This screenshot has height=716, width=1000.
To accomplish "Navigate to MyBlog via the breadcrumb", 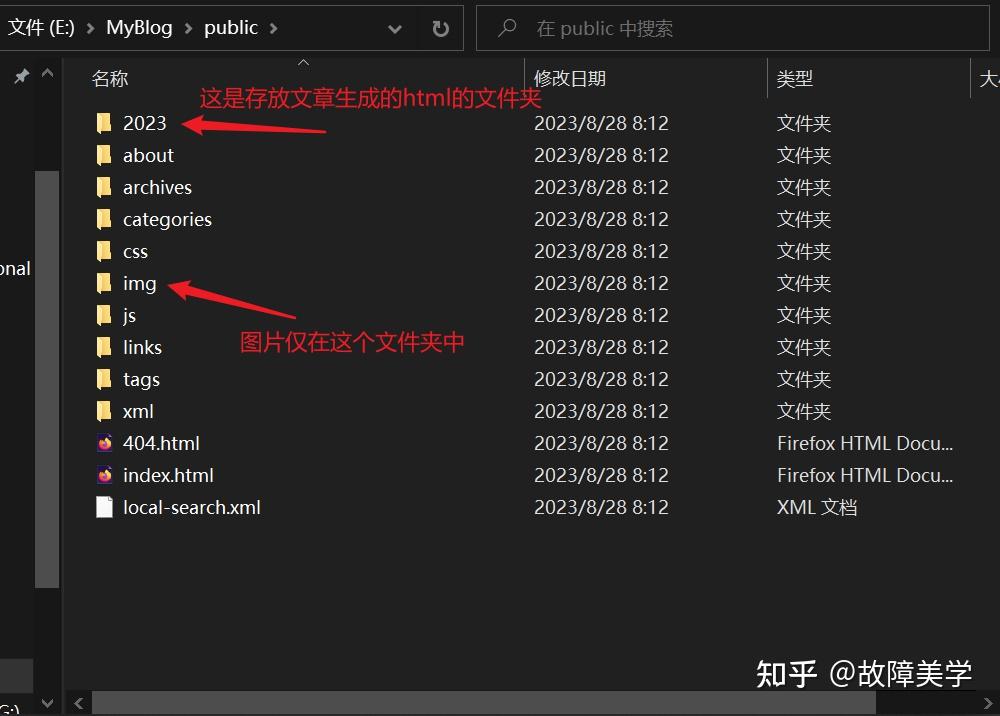I will [138, 28].
